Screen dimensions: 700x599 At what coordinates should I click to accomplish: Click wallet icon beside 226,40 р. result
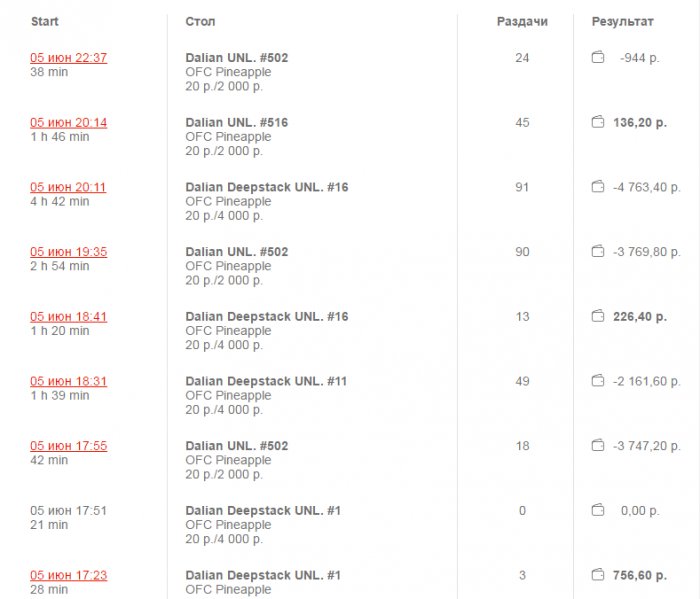(x=598, y=317)
